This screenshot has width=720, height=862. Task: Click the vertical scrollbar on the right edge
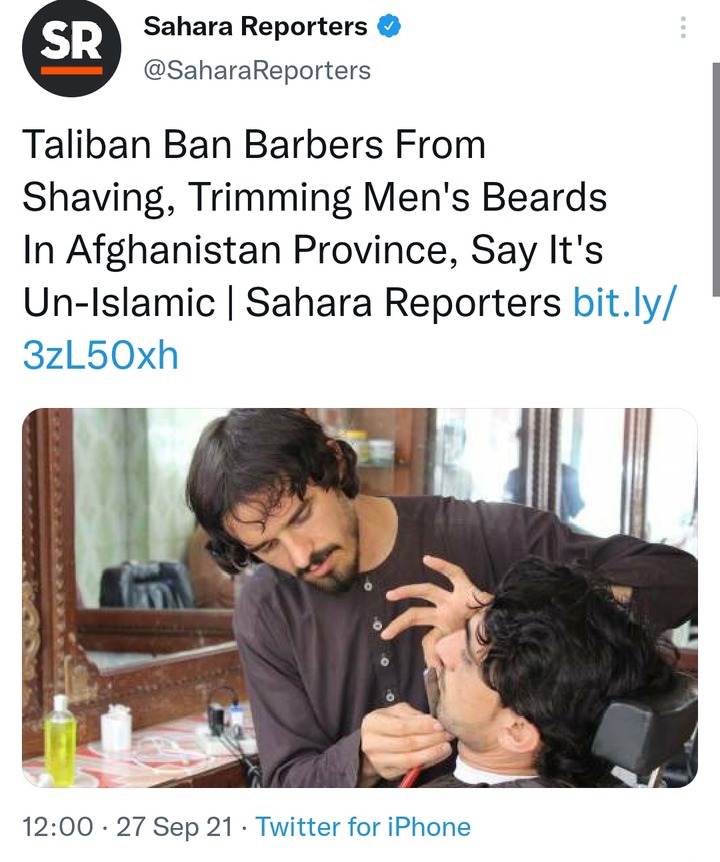716,180
